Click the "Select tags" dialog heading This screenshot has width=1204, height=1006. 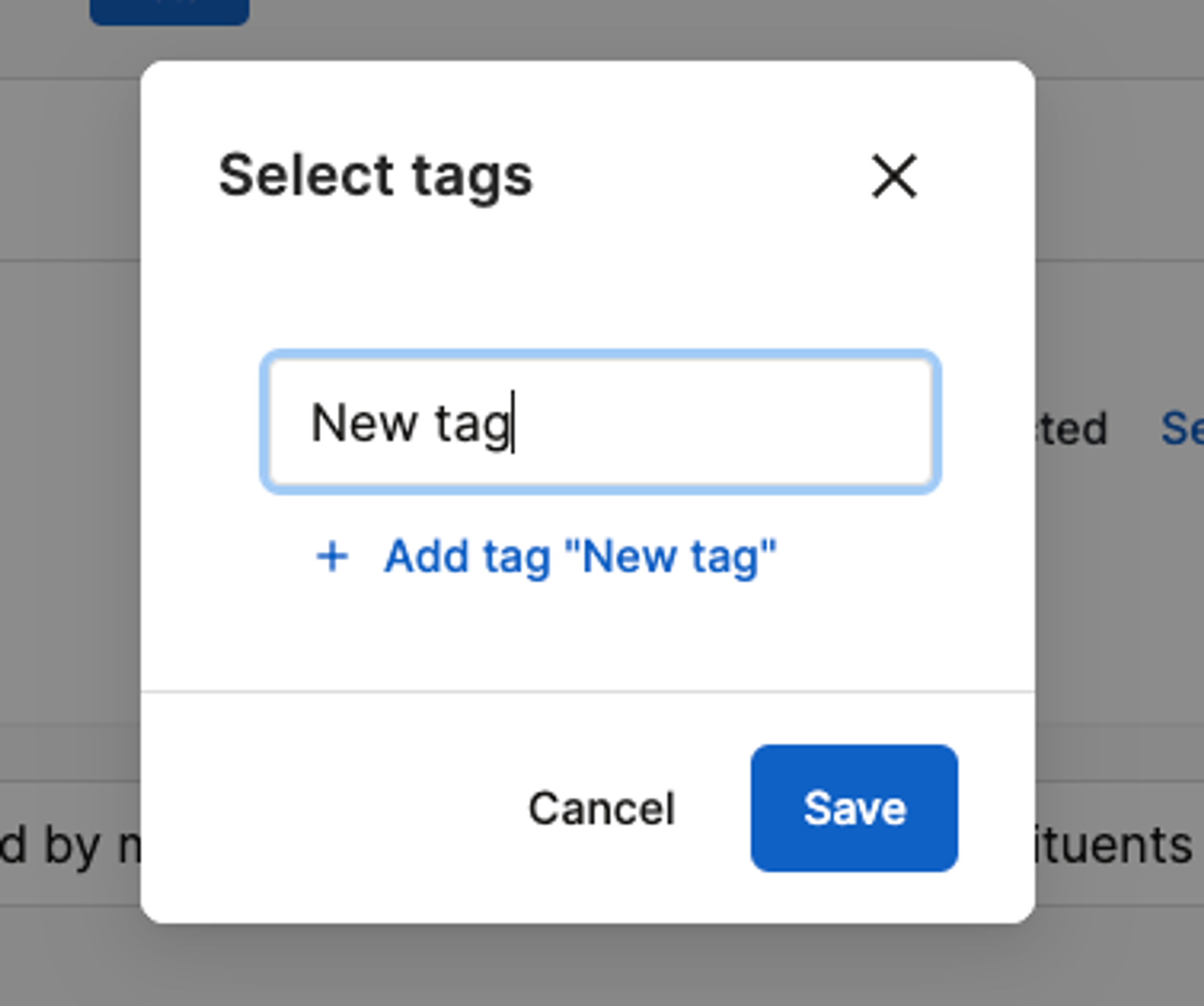[376, 176]
